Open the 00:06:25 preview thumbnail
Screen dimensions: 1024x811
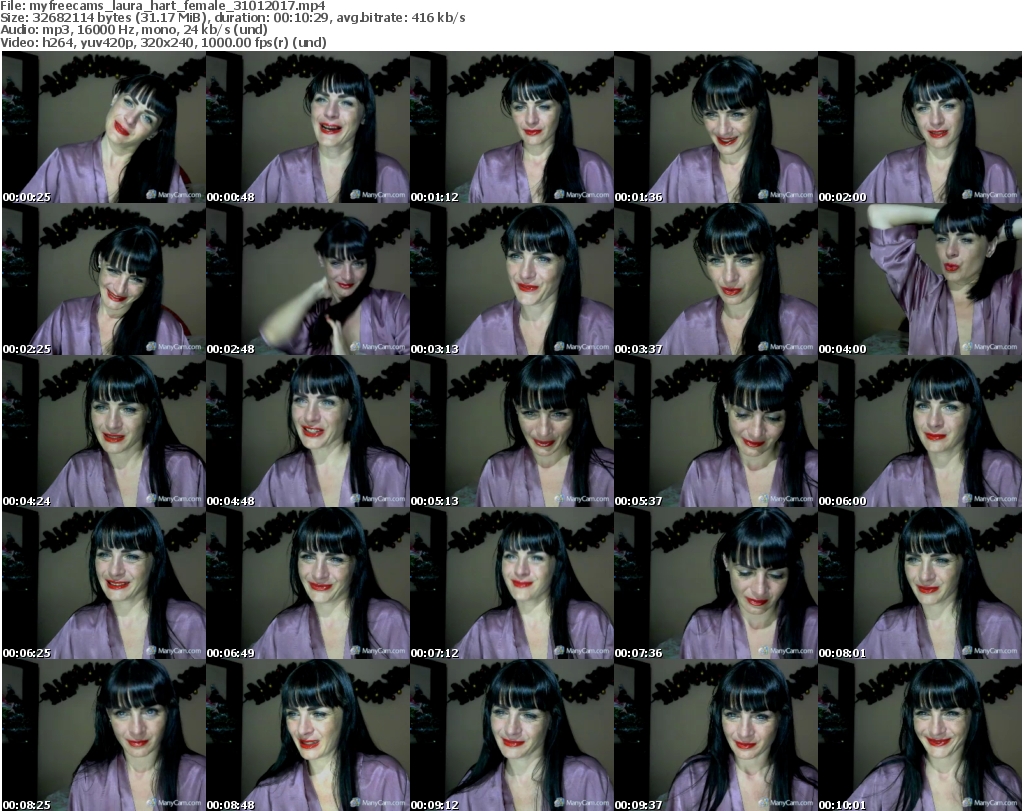pyautogui.click(x=104, y=584)
